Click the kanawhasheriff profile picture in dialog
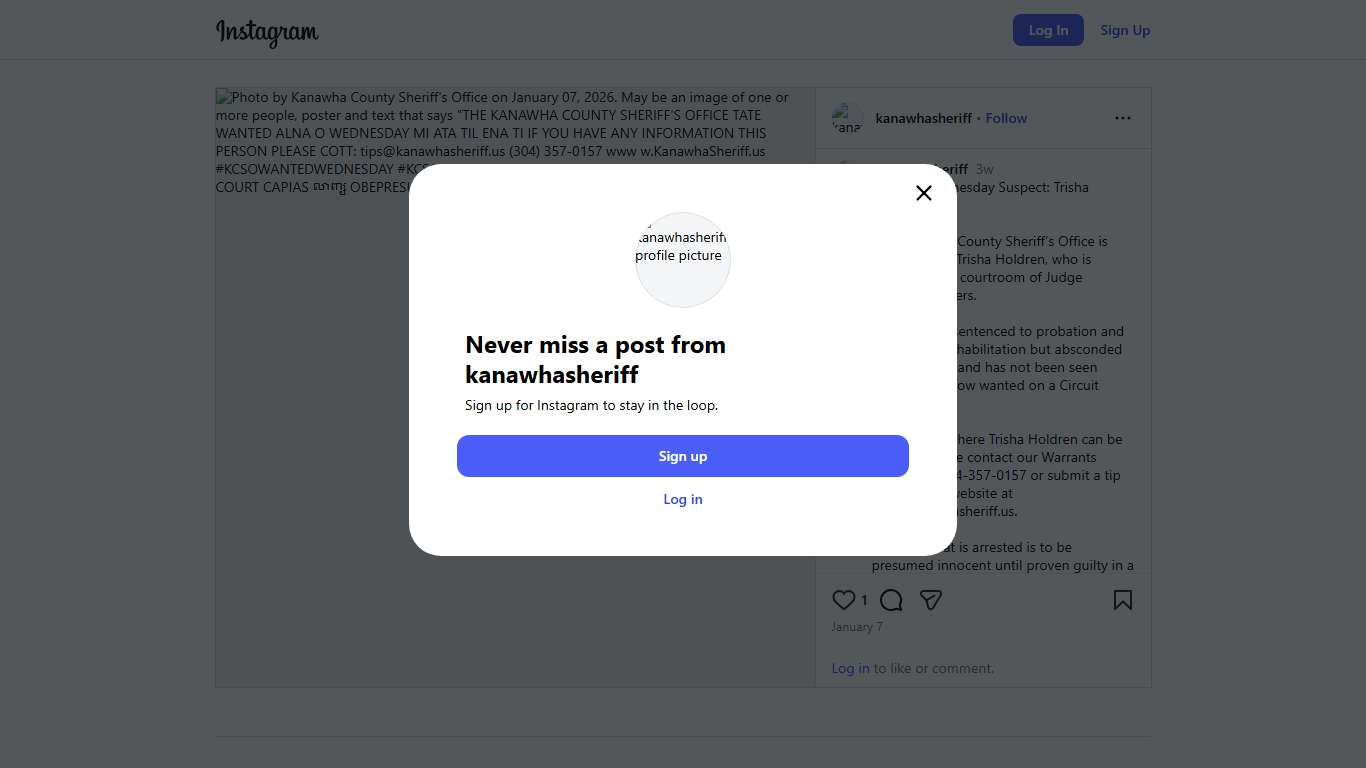The width and height of the screenshot is (1366, 768). 683,259
